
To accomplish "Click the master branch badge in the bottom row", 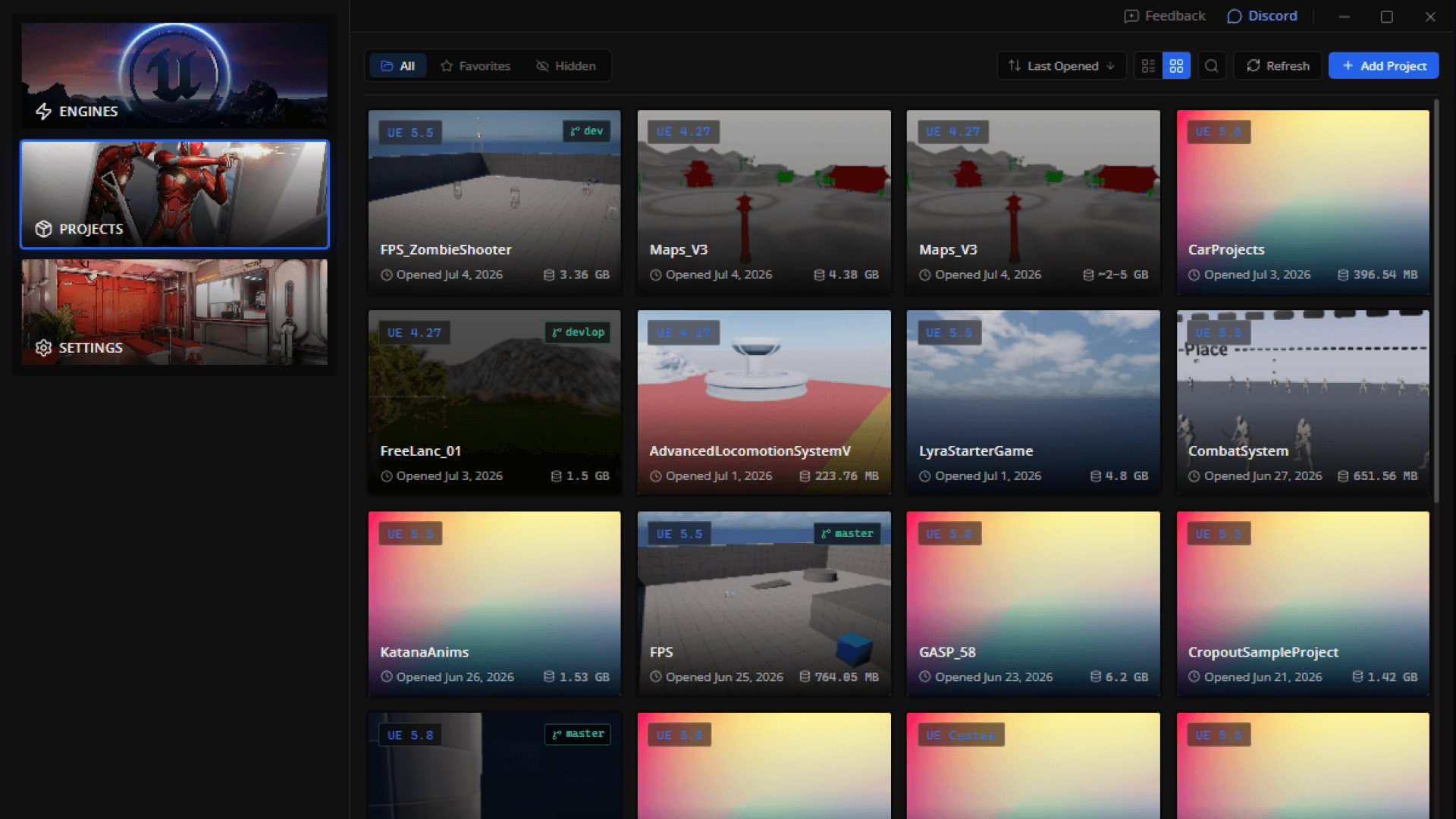I will [578, 734].
